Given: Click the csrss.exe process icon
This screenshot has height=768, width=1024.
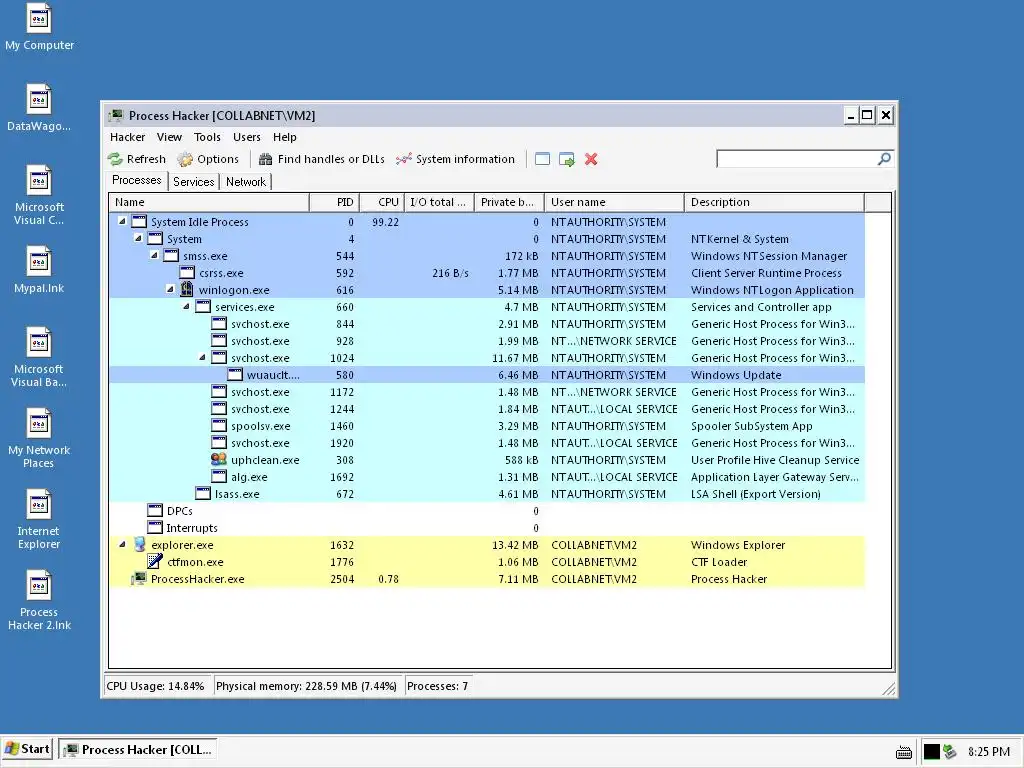Looking at the screenshot, I should pos(187,272).
